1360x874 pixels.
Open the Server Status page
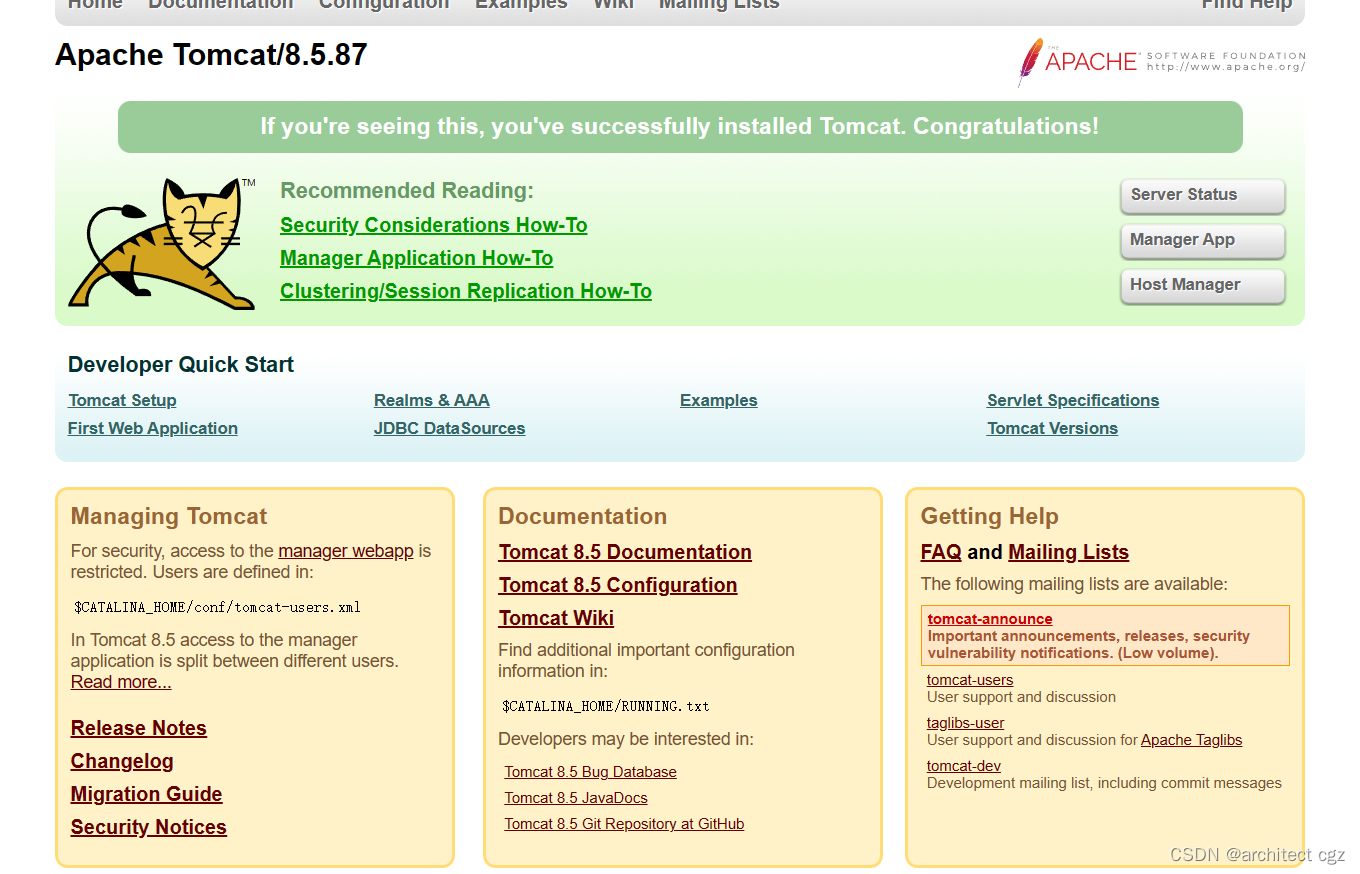coord(1202,195)
